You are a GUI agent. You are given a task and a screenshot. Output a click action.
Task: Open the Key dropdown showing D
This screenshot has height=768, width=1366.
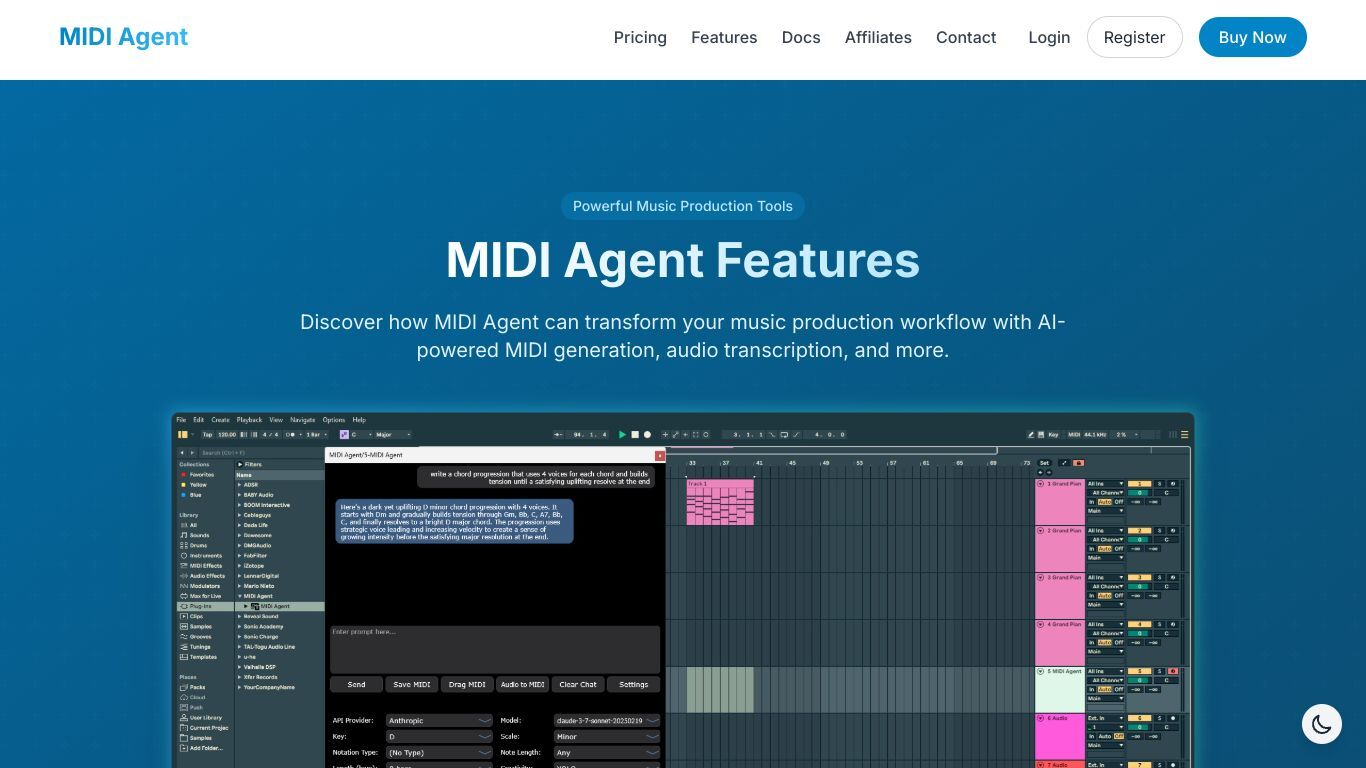point(439,736)
